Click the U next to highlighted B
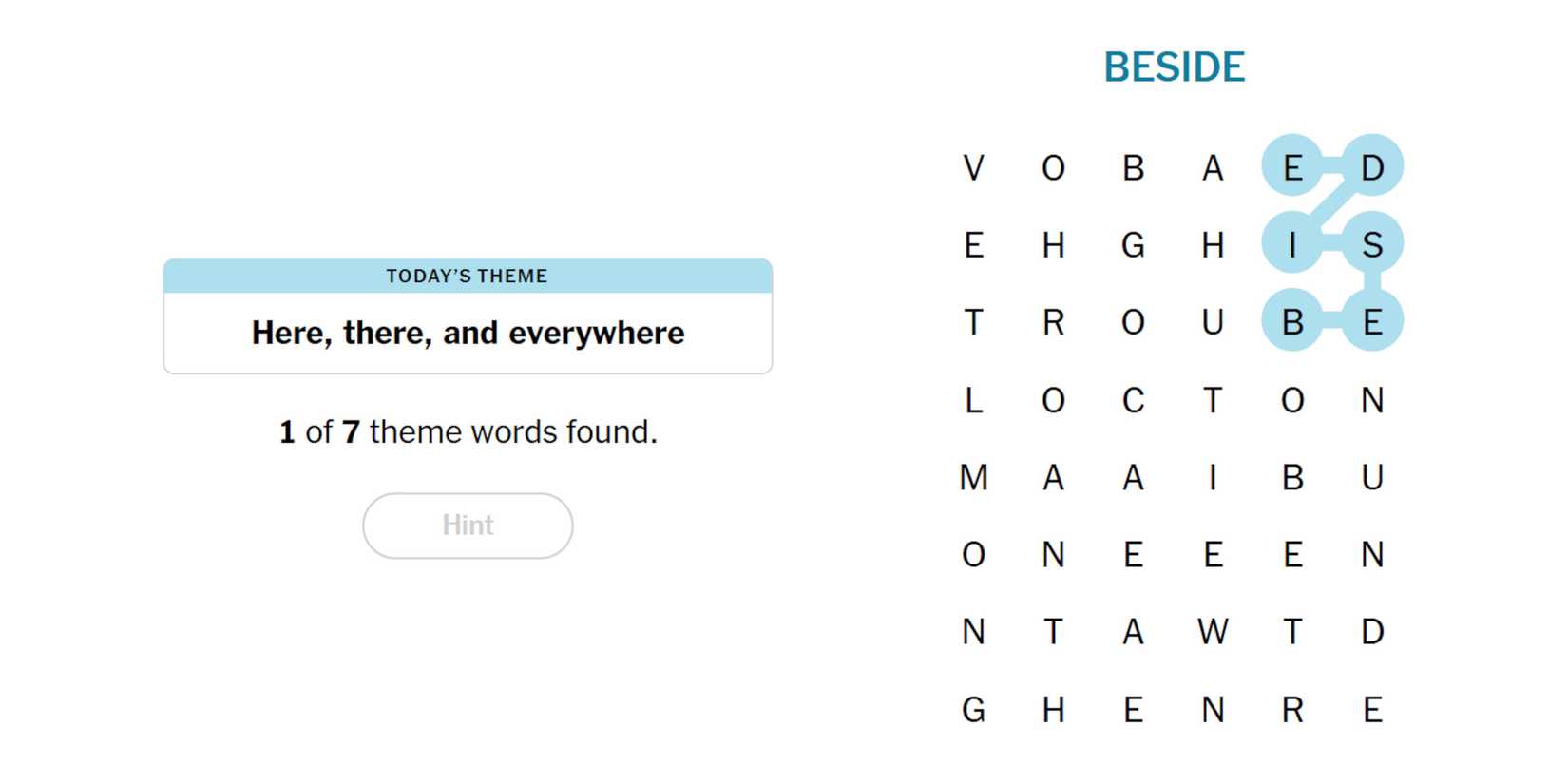1568x784 pixels. pos(1213,322)
